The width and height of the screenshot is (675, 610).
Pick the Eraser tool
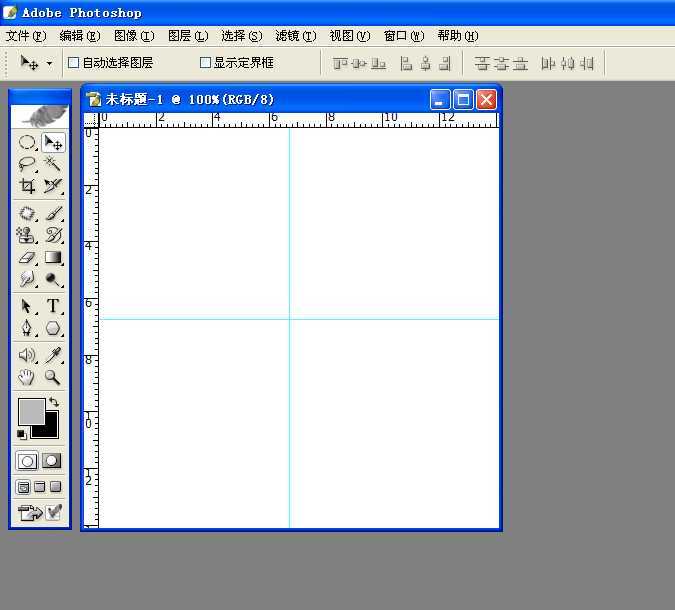tap(28, 258)
